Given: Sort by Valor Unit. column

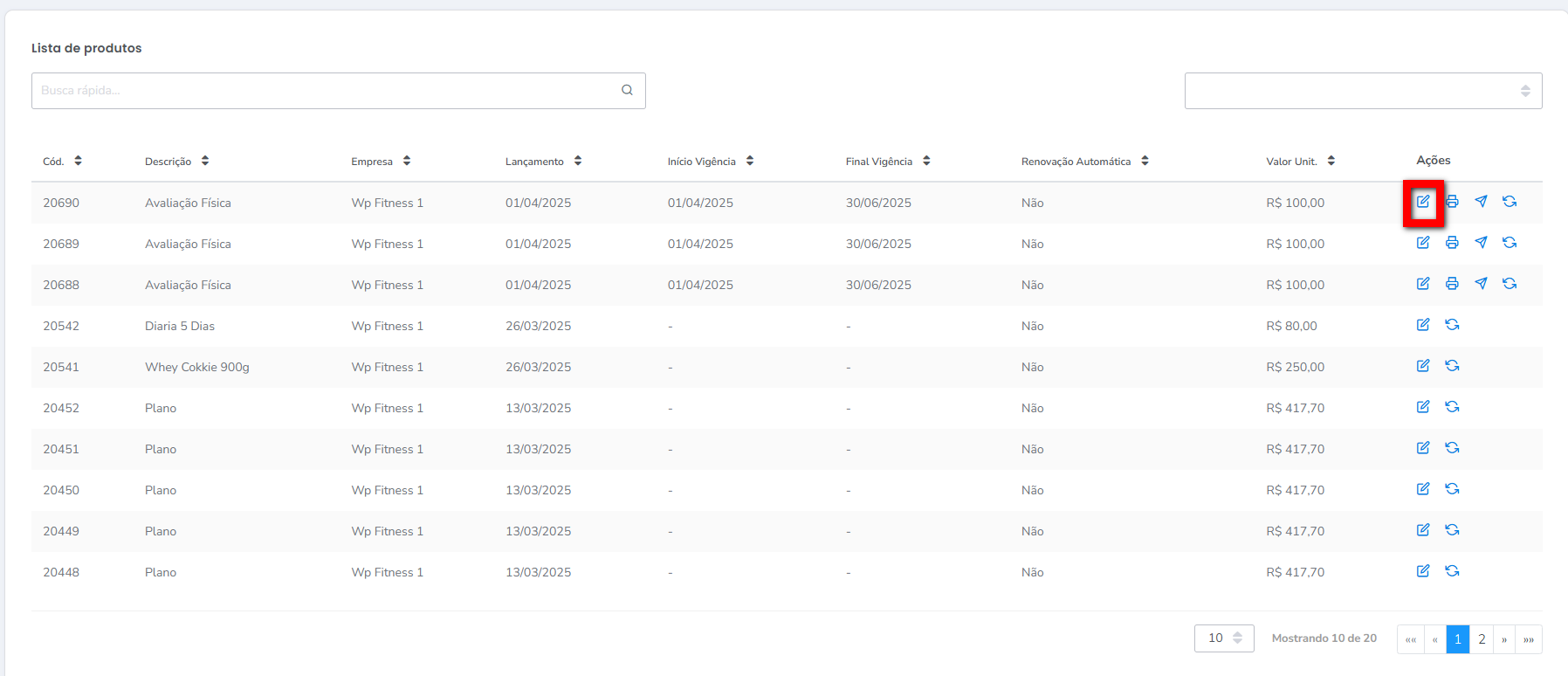Looking at the screenshot, I should coord(1331,161).
